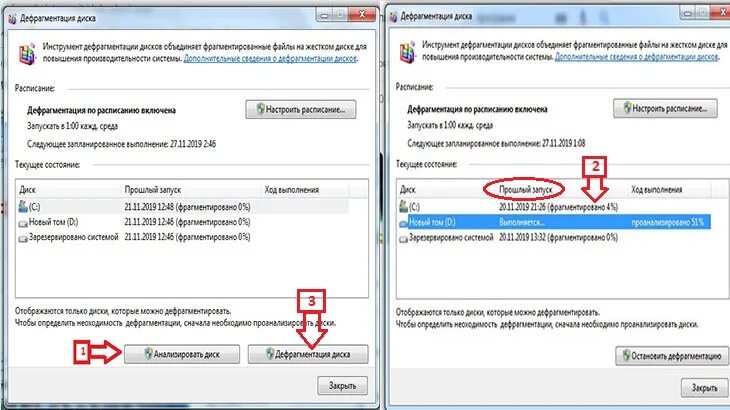Image resolution: width=730 pixels, height=410 pixels.
Task: Click Закрыть button in left window
Action: coord(342,386)
